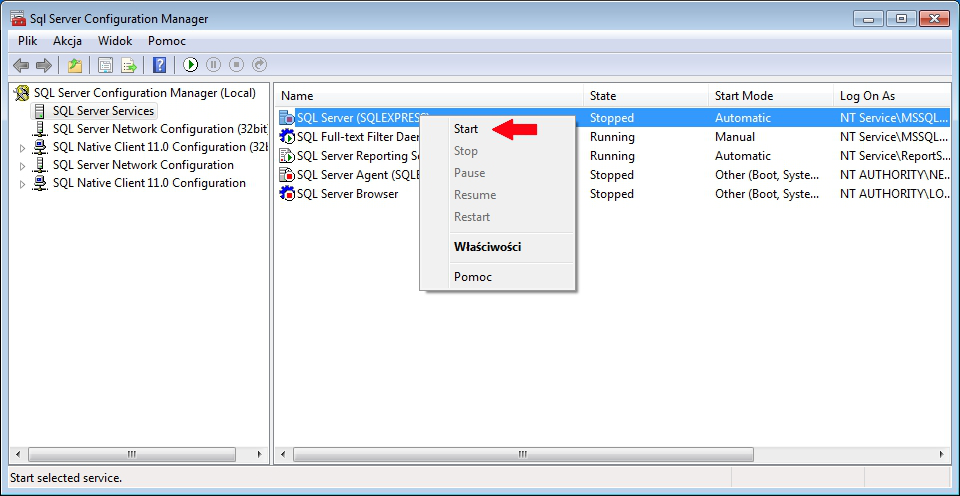960x496 pixels.
Task: Select SQL Server Services in the tree
Action: coord(103,111)
